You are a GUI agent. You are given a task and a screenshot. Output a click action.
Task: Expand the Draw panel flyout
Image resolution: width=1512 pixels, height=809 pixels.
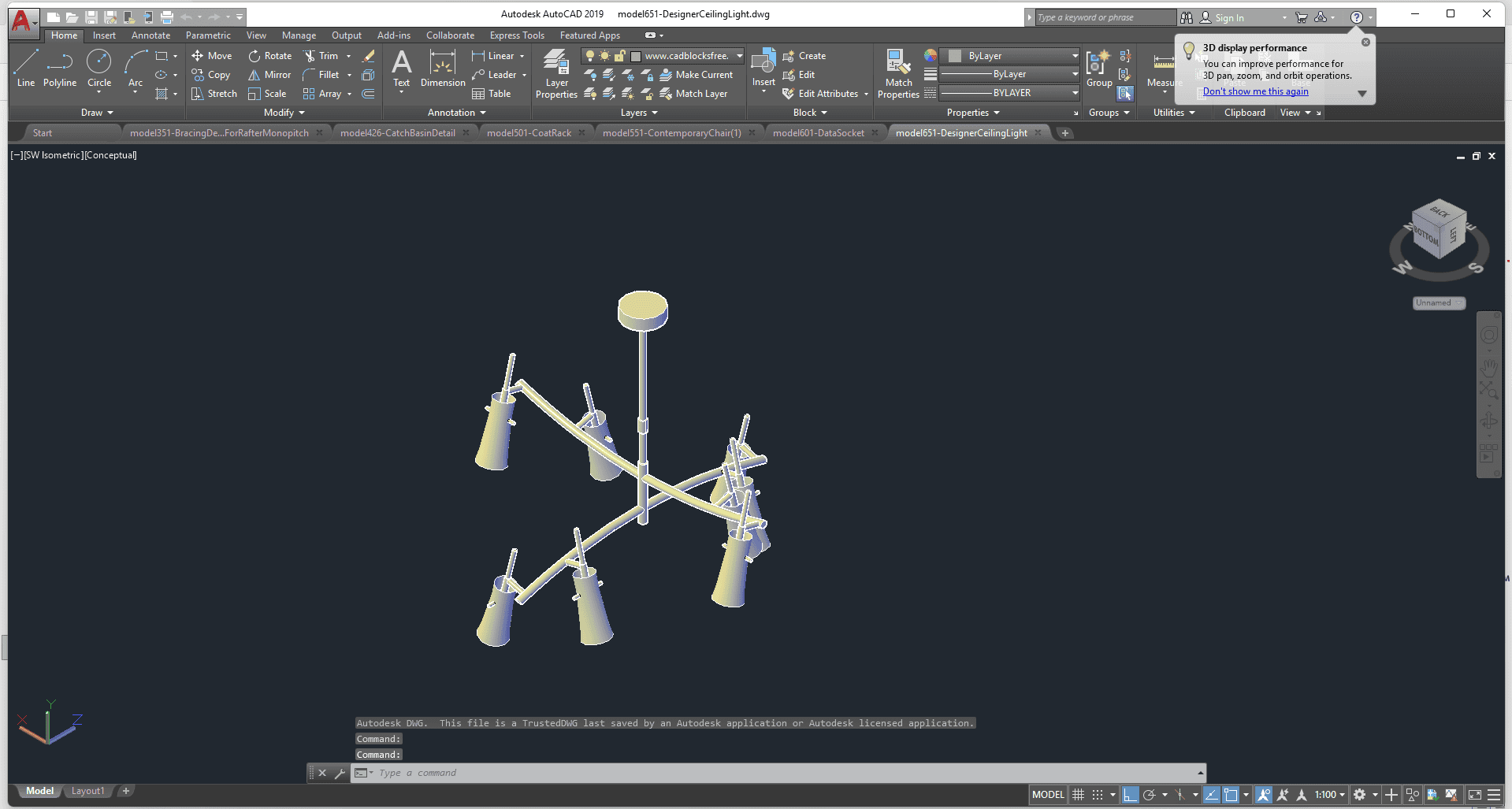click(x=97, y=113)
